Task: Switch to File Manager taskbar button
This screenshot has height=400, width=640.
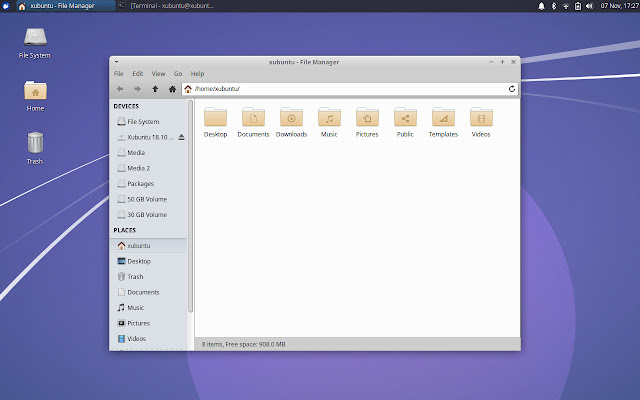Action: 65,6
